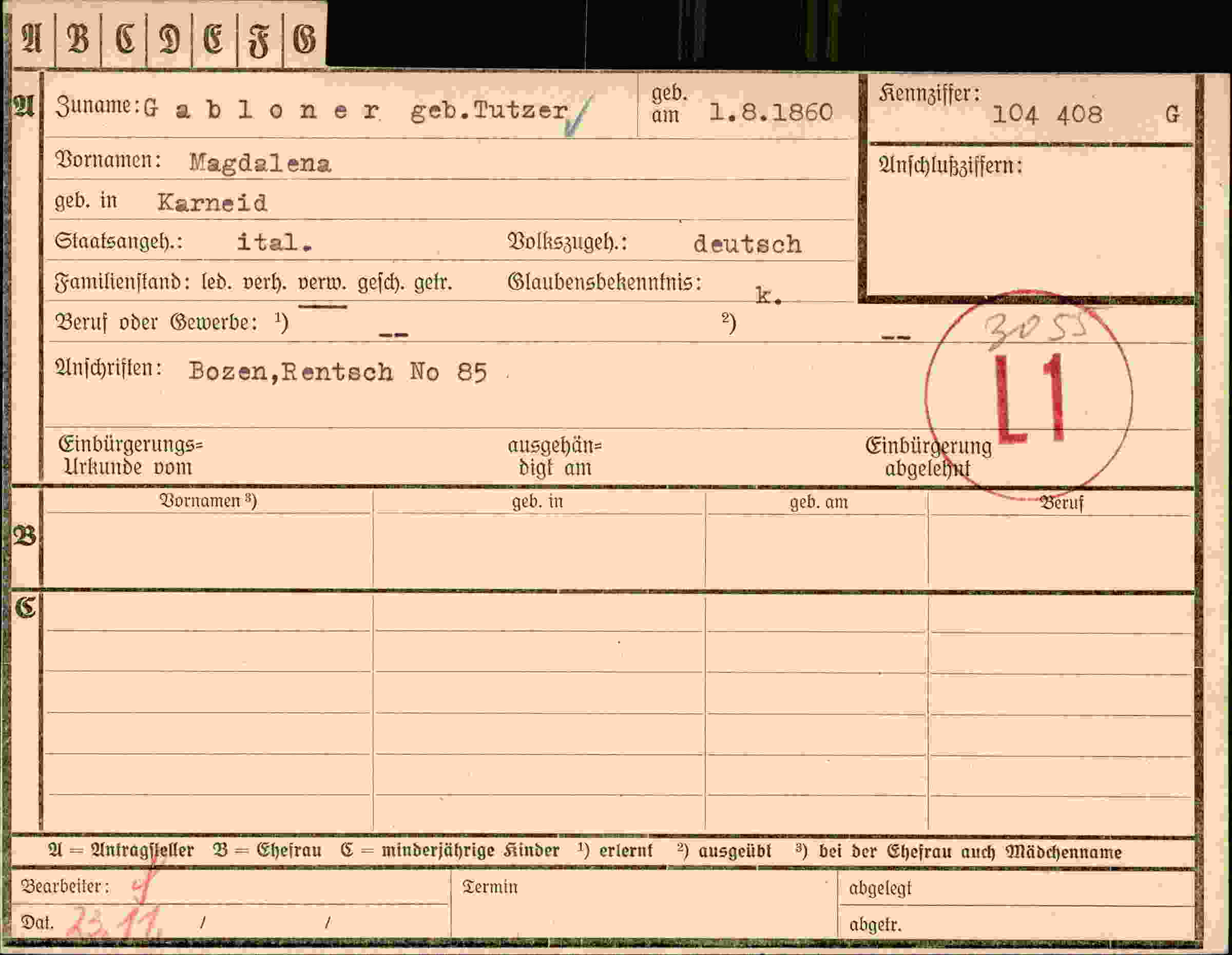
Task: Click the 'Kennziffer:' label
Action: click(929, 93)
